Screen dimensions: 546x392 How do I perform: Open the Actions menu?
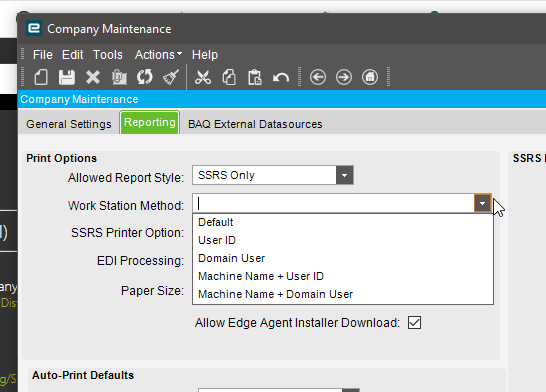pyautogui.click(x=158, y=55)
